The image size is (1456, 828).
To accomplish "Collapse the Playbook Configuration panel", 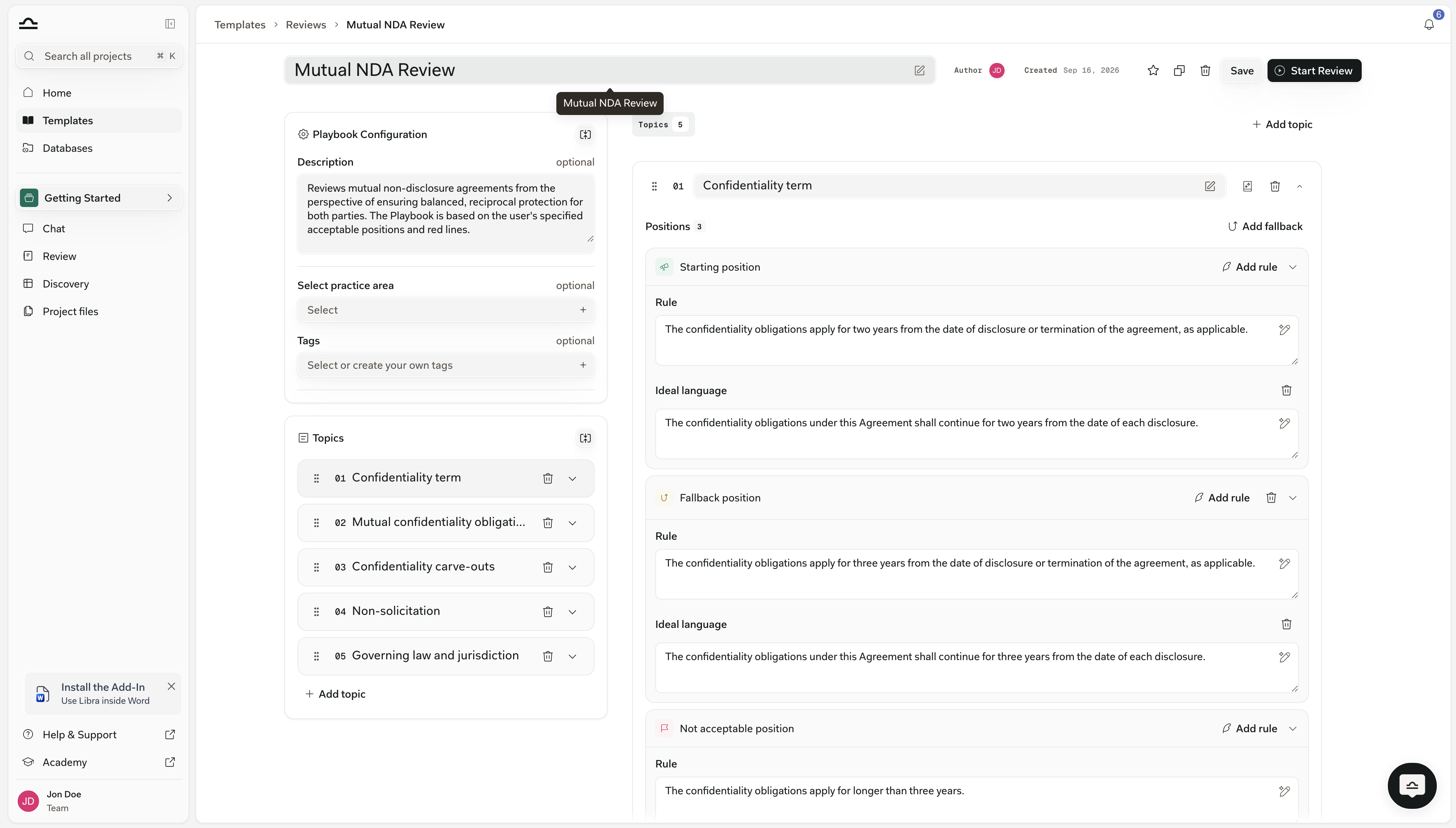I will pos(585,135).
